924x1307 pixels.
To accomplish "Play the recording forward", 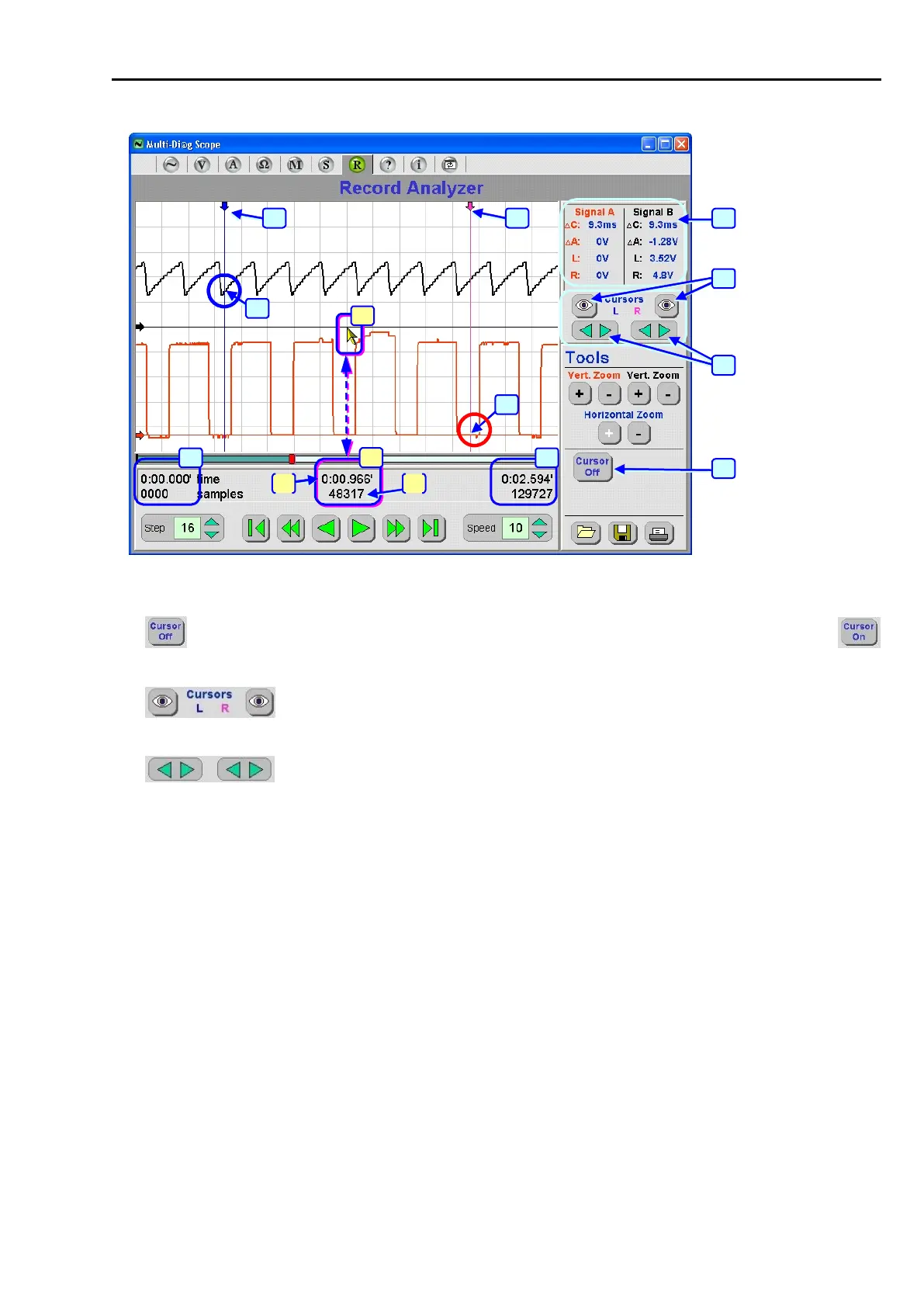I will [x=362, y=529].
